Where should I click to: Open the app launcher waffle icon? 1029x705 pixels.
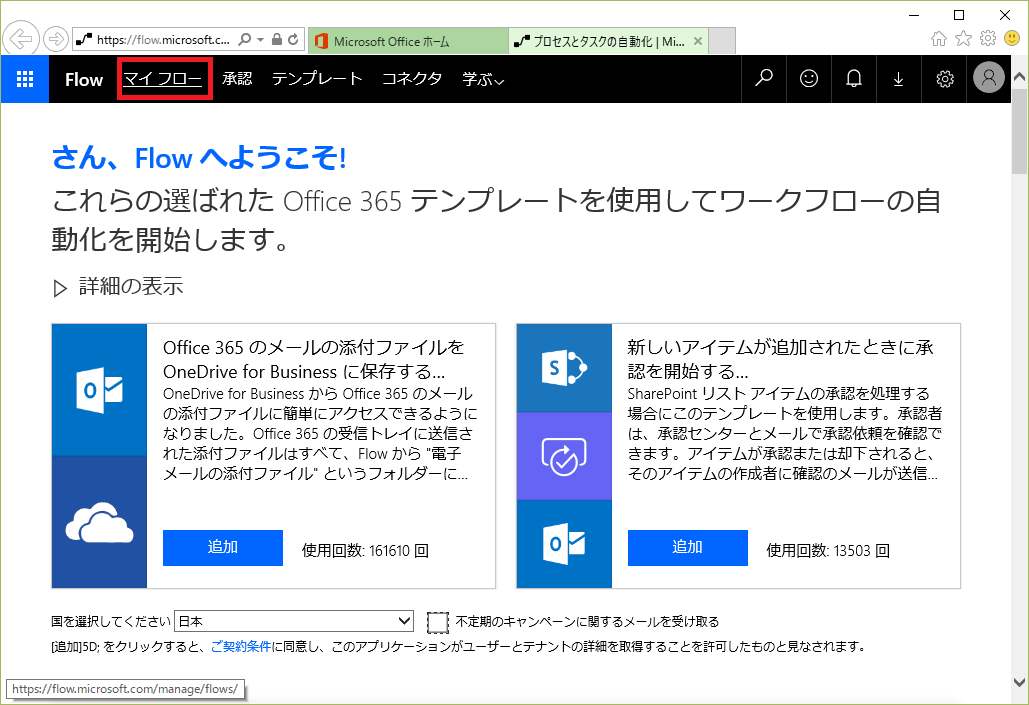point(25,79)
